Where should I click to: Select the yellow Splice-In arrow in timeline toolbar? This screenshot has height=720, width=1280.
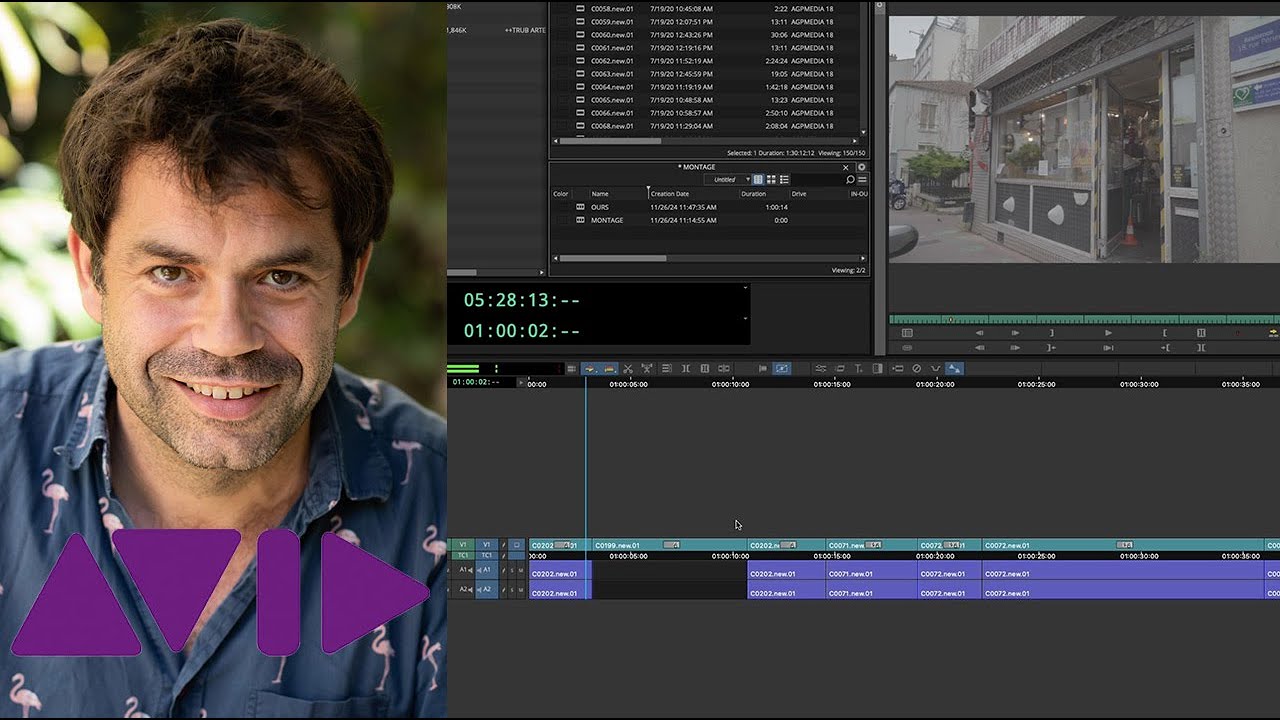coord(590,368)
